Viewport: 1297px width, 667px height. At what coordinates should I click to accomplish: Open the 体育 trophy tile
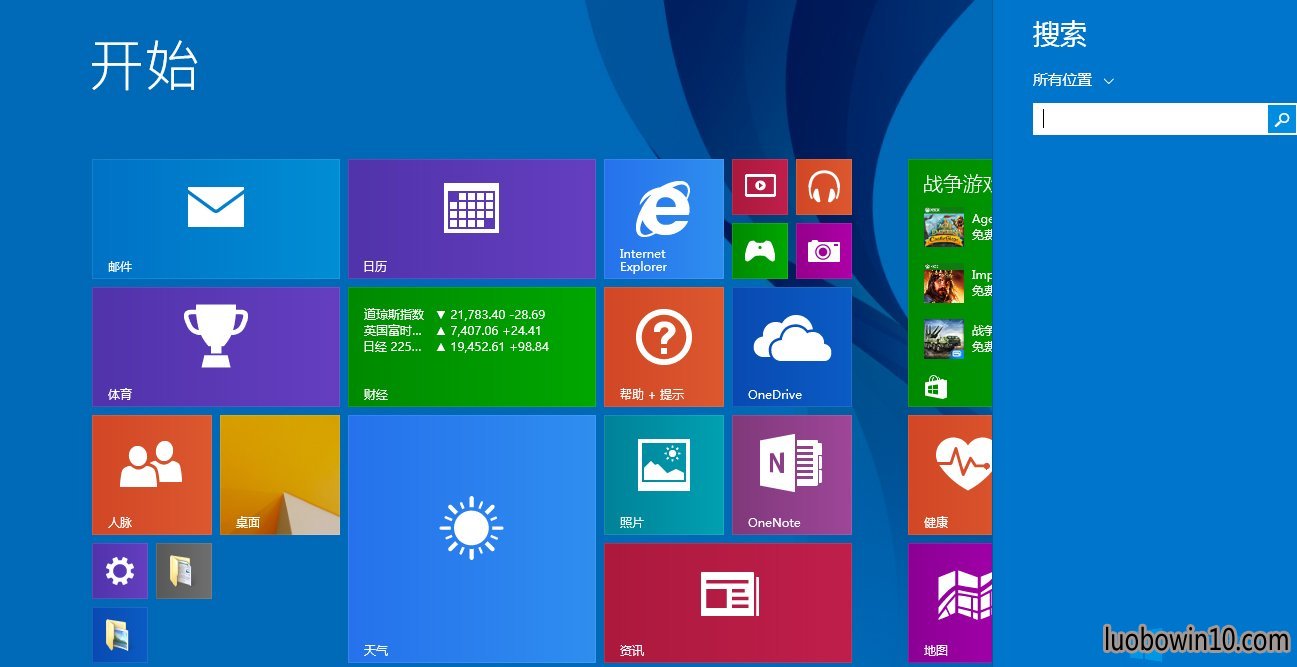tap(216, 347)
